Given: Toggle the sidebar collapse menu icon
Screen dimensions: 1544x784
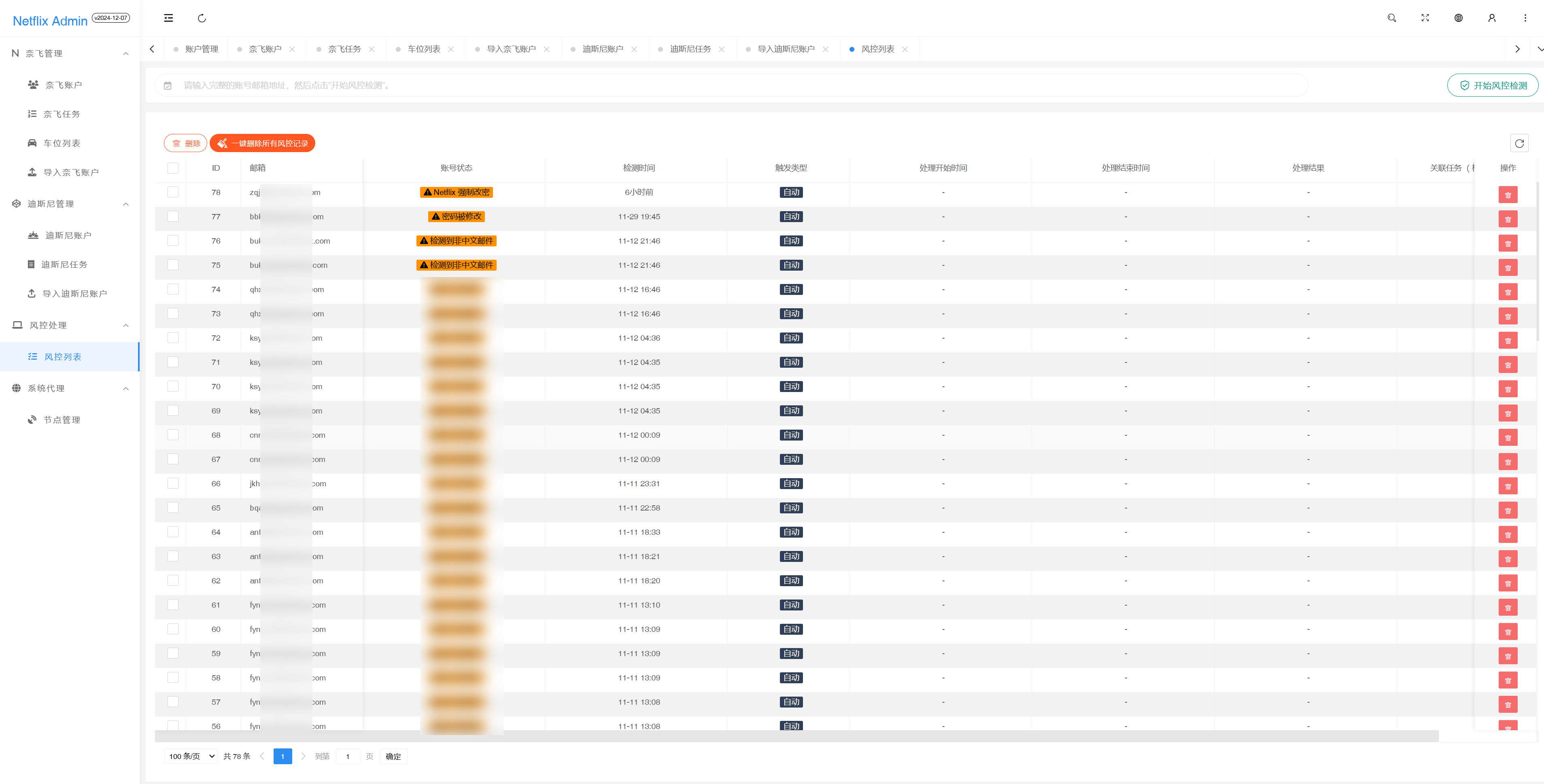Looking at the screenshot, I should pos(168,18).
